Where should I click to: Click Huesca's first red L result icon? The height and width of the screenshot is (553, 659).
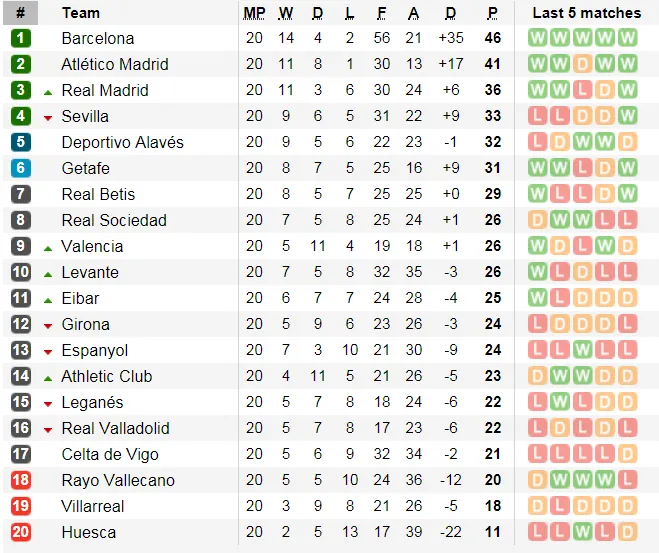tap(537, 532)
